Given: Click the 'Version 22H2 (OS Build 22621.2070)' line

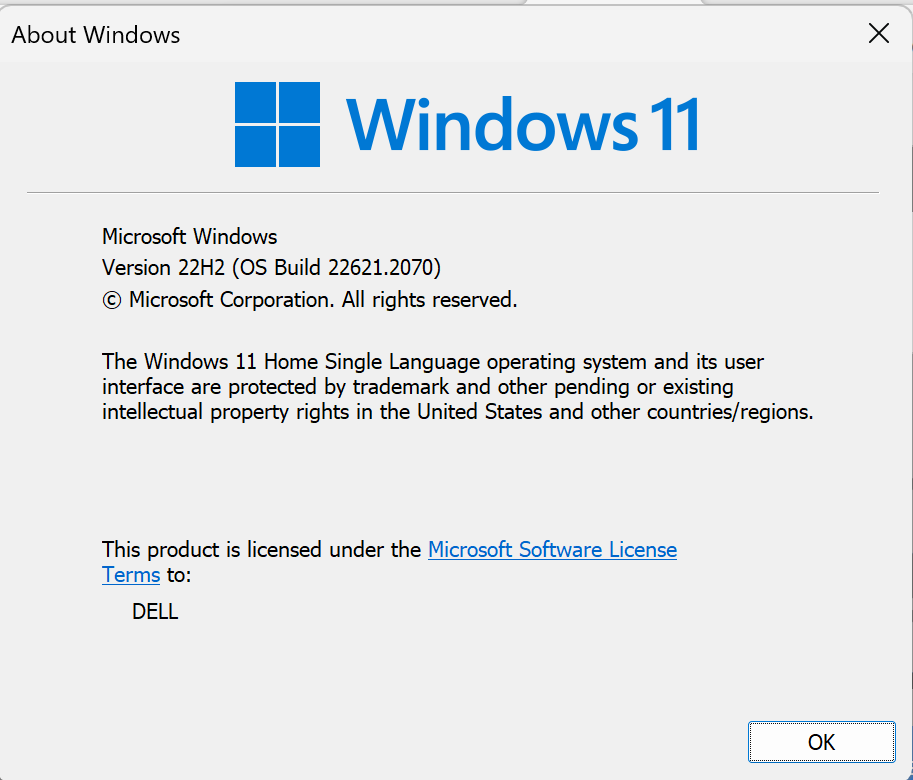Looking at the screenshot, I should [x=271, y=268].
